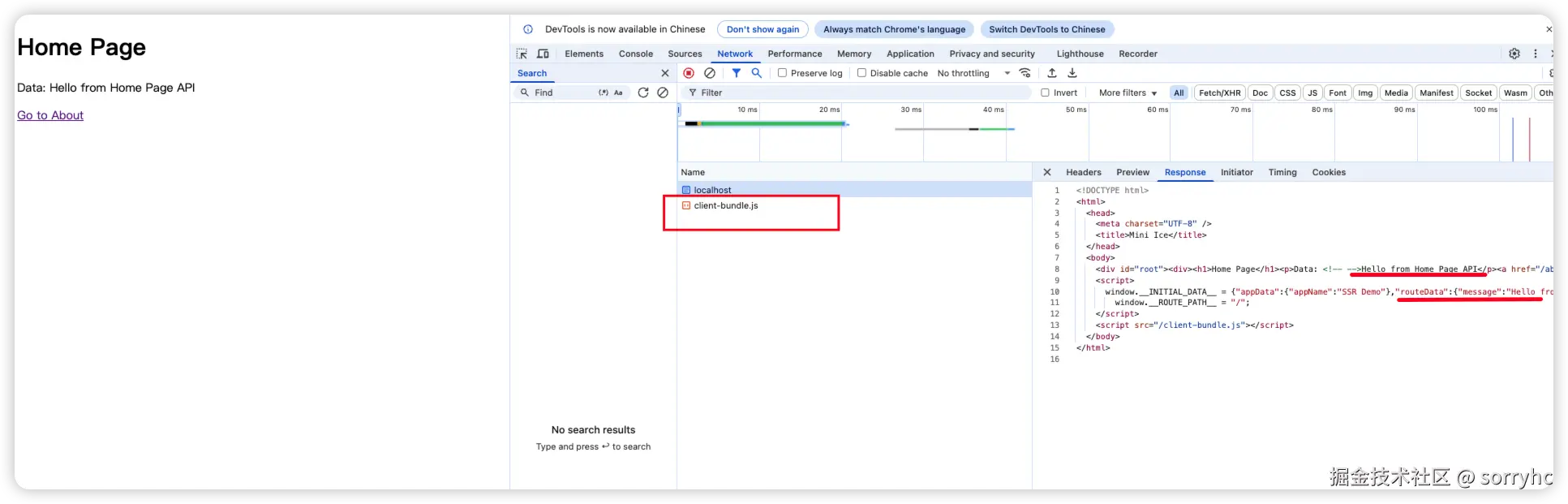Filter requests by Socket type

[x=1478, y=93]
